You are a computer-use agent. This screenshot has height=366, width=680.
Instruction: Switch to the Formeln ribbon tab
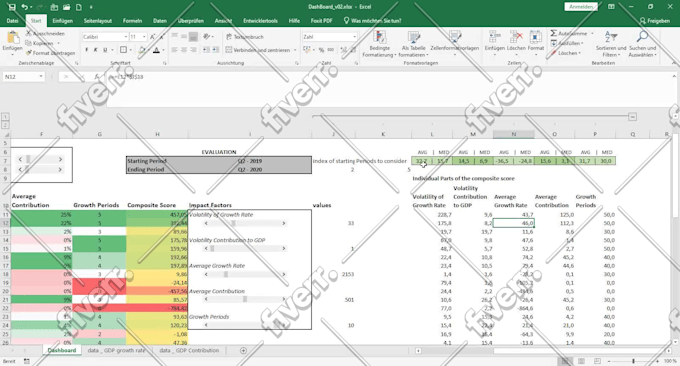point(132,20)
